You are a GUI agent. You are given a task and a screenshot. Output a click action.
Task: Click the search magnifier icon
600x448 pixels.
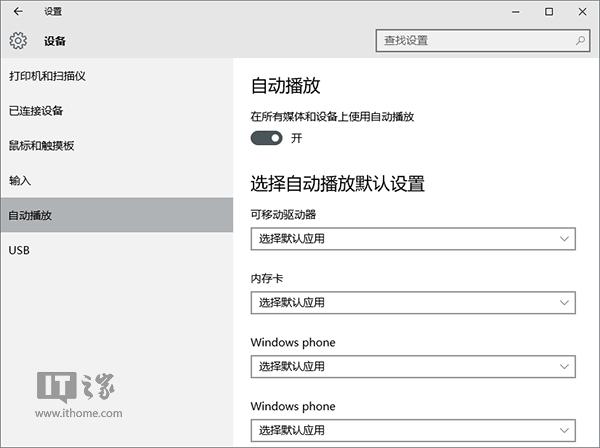[580, 41]
